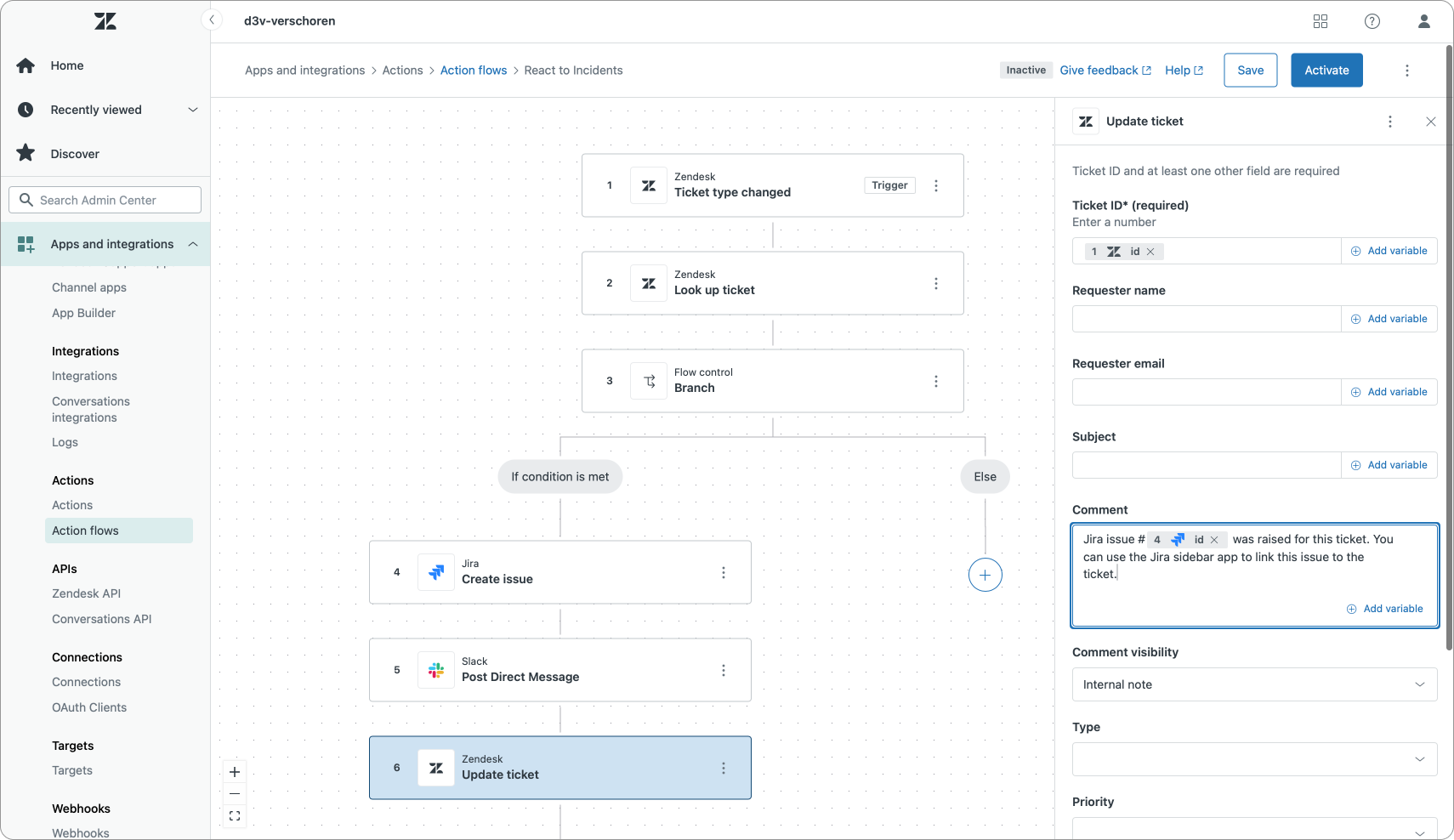The height and width of the screenshot is (840, 1454).
Task: Open options for Look up ticket step
Action: [936, 283]
